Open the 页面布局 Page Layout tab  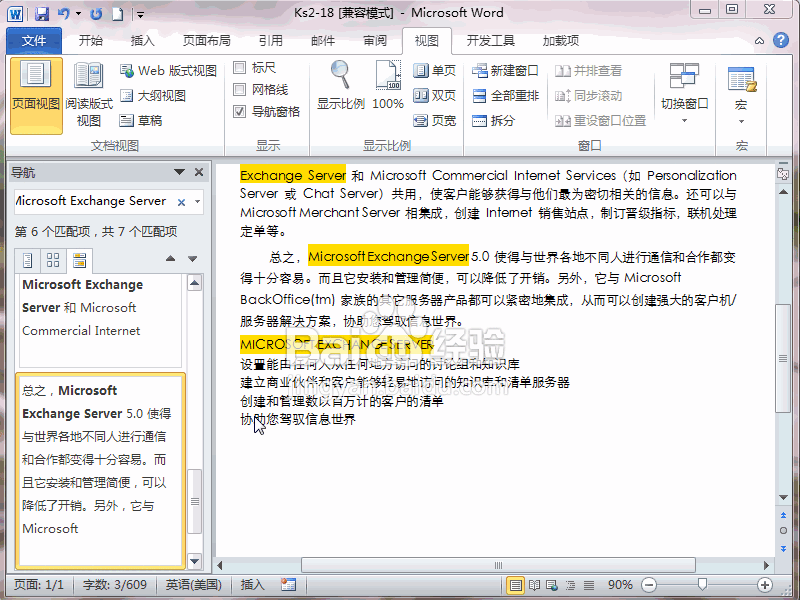pyautogui.click(x=207, y=41)
